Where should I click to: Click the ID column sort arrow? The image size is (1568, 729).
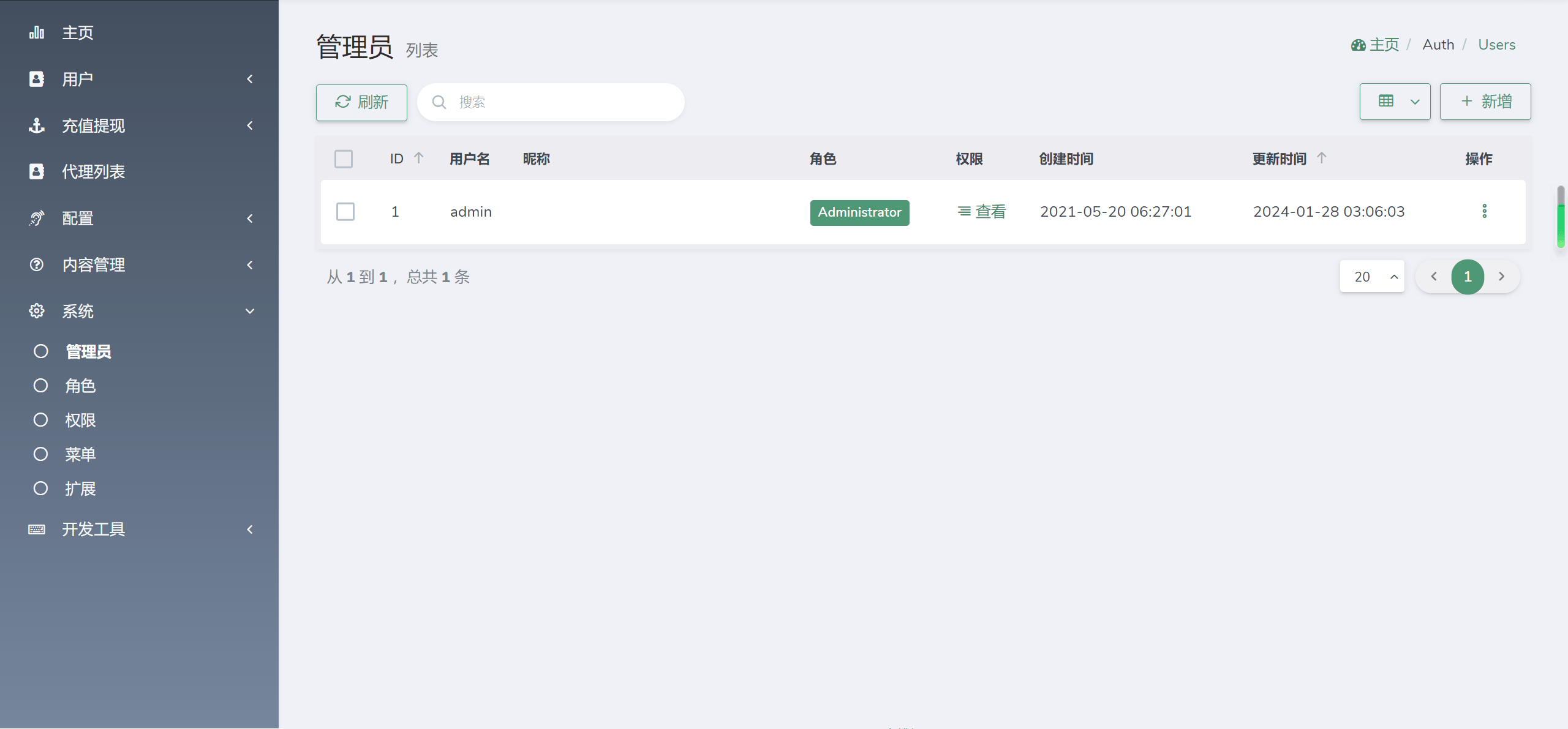click(419, 158)
